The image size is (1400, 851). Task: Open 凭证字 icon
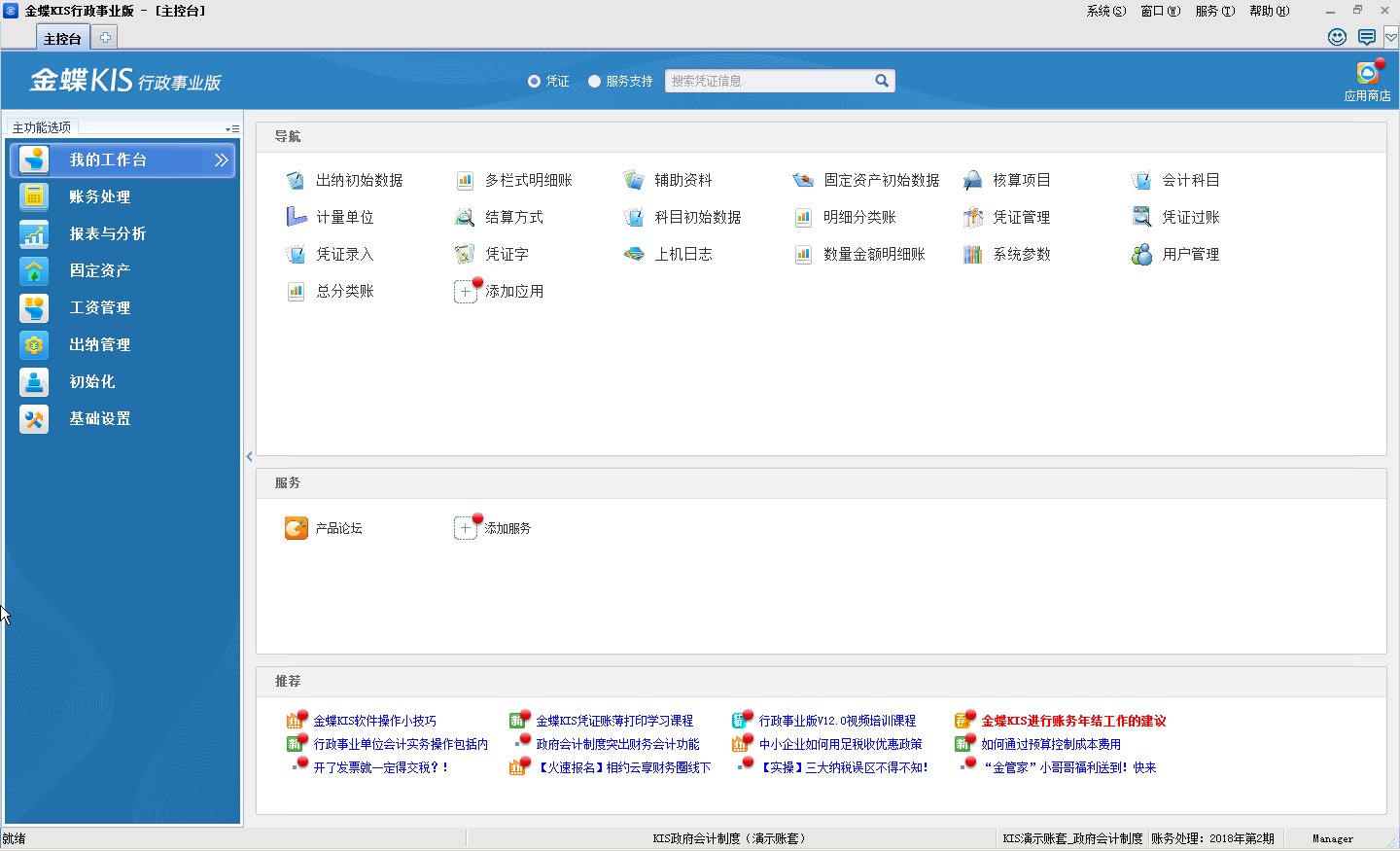465,254
